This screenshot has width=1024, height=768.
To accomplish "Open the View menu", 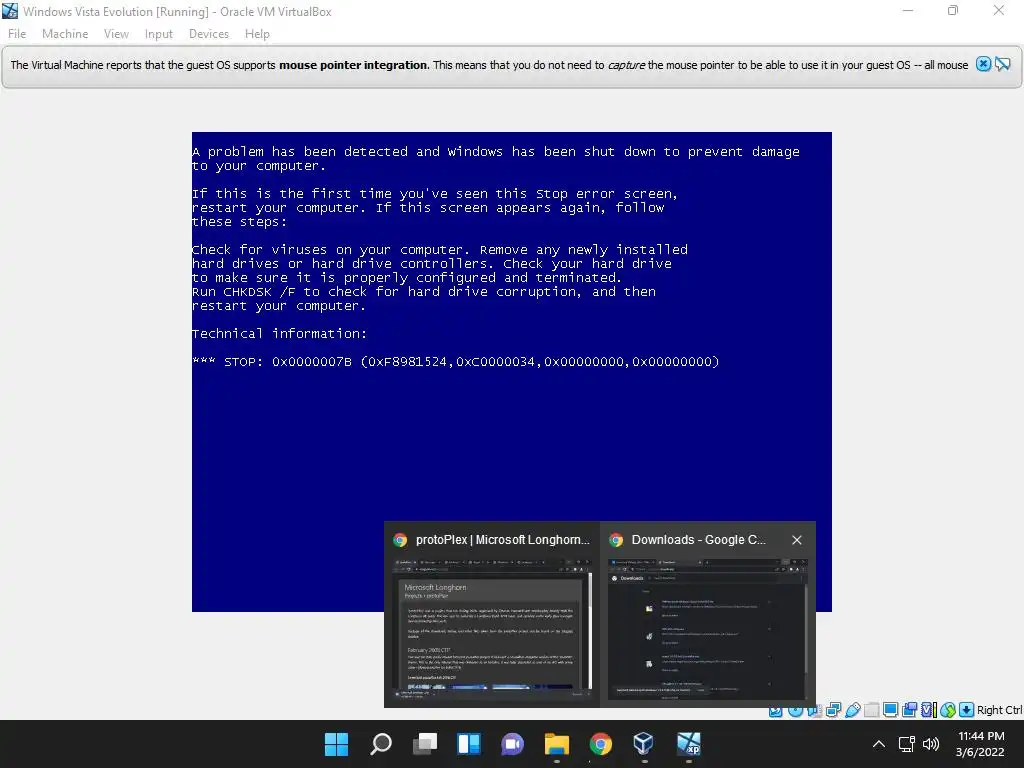I will 116,34.
